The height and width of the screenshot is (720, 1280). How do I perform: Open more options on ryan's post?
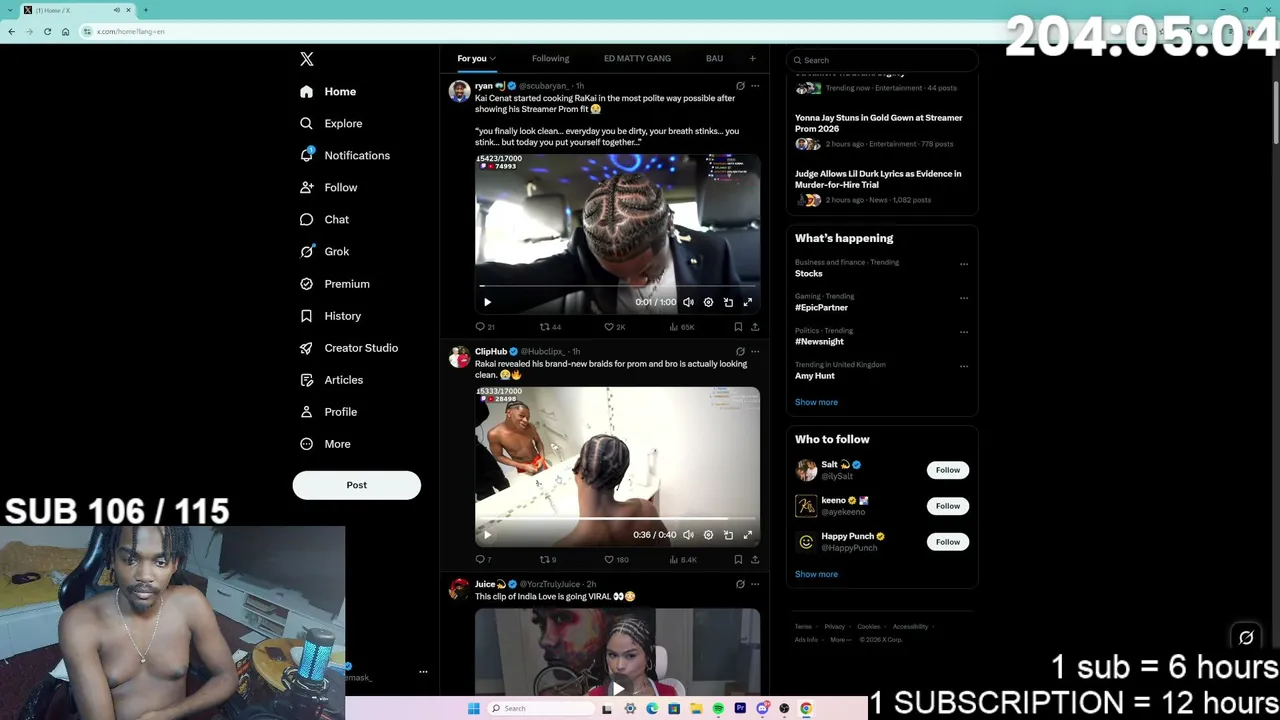[755, 86]
